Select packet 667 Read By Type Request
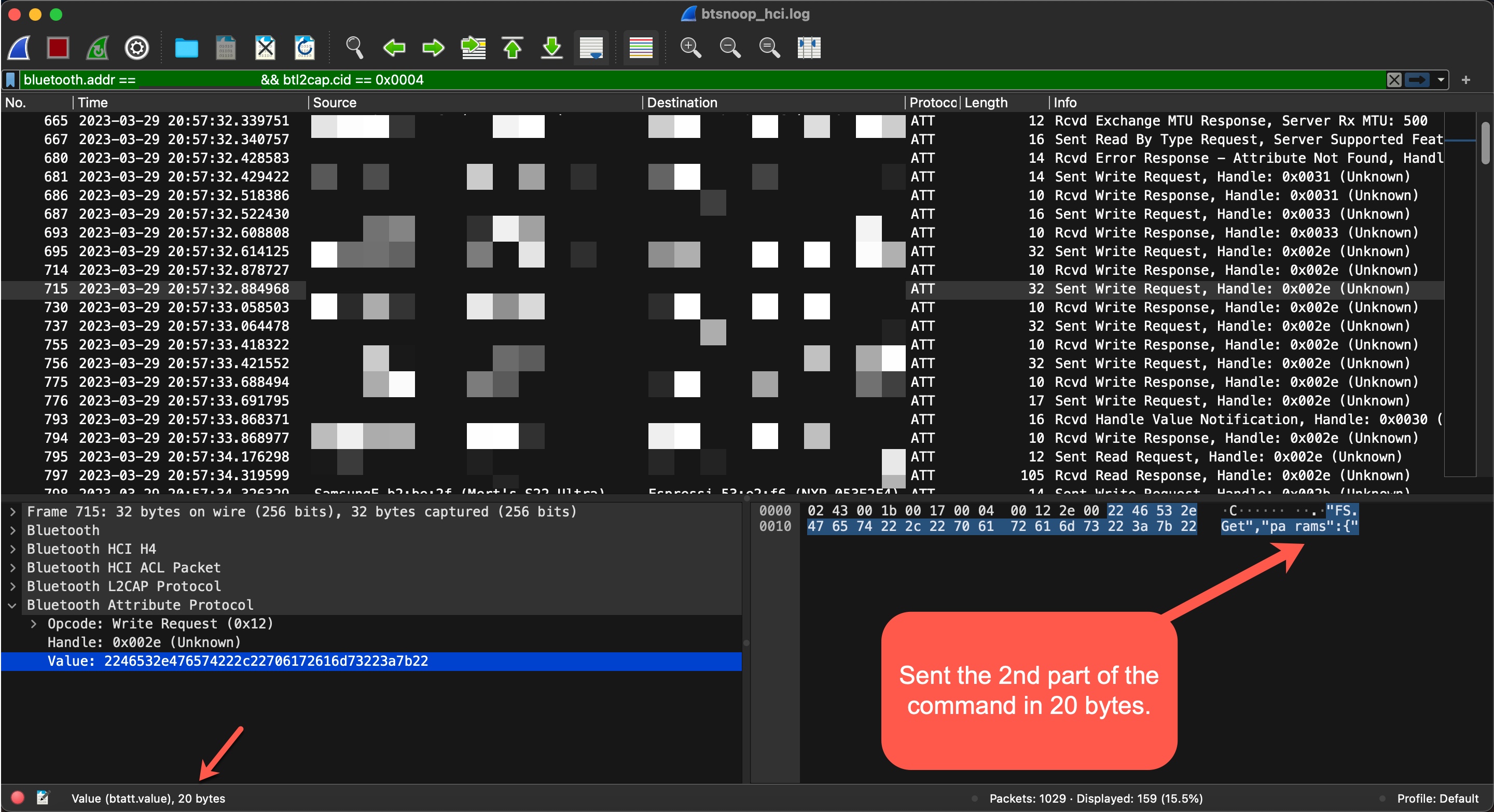1494x812 pixels. [x=723, y=139]
